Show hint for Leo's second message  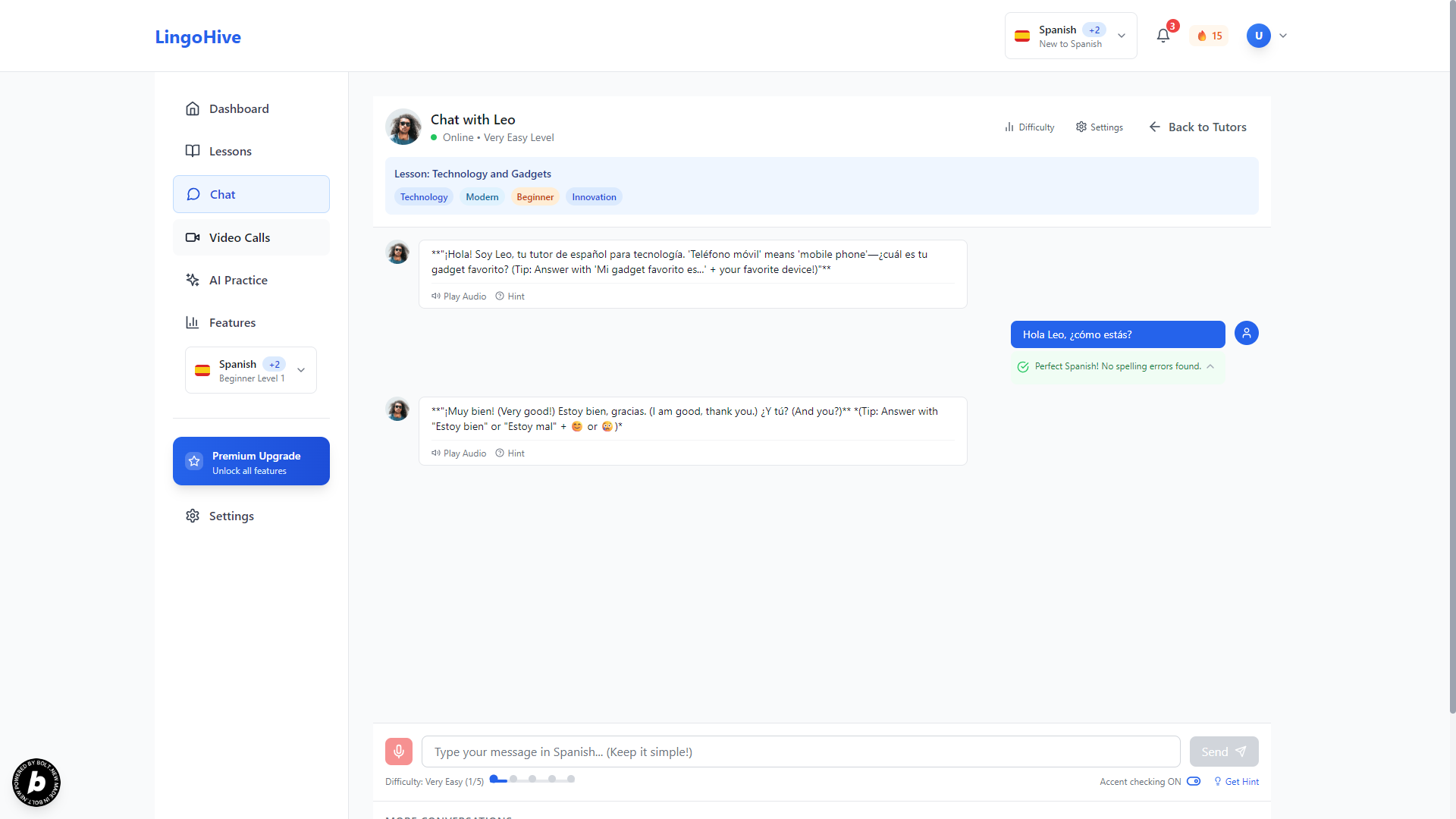[510, 453]
